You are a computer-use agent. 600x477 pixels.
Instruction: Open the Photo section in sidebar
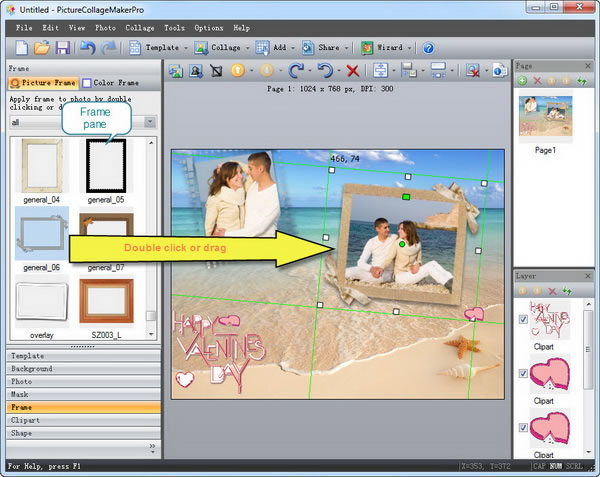[x=83, y=381]
